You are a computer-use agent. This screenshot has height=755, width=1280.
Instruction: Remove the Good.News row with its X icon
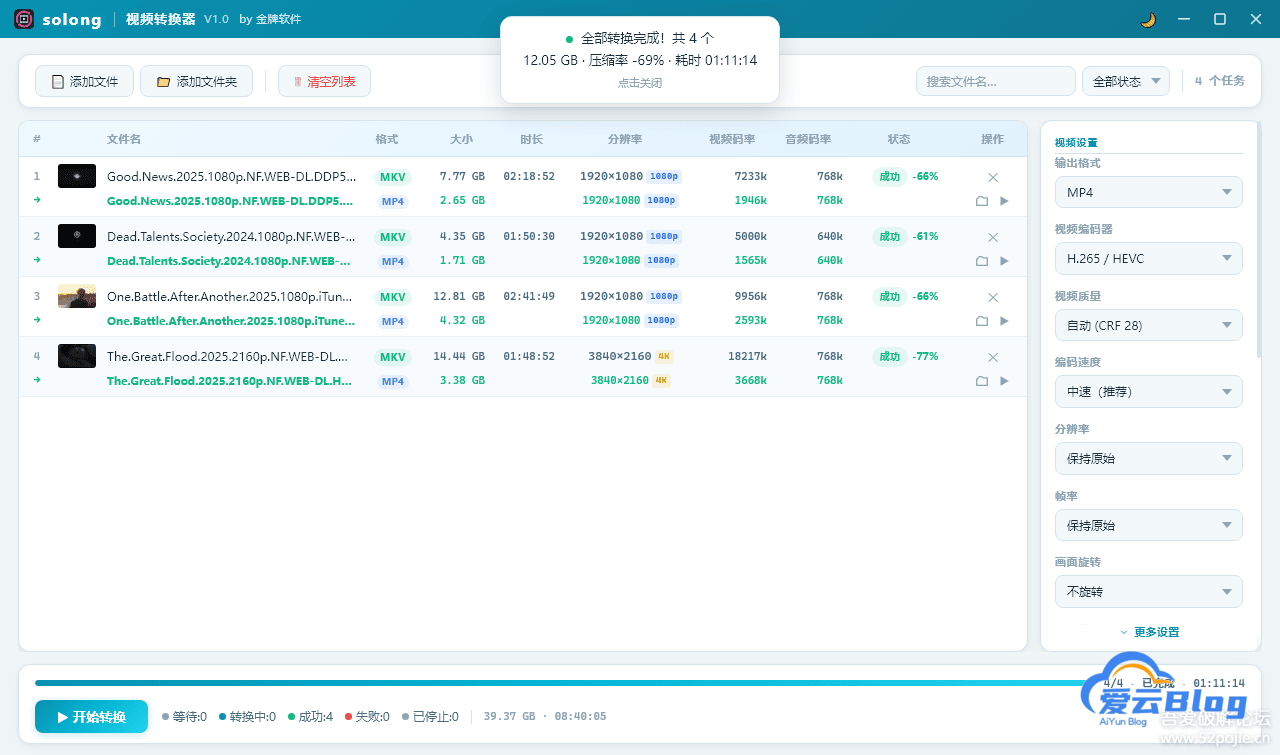pyautogui.click(x=993, y=177)
